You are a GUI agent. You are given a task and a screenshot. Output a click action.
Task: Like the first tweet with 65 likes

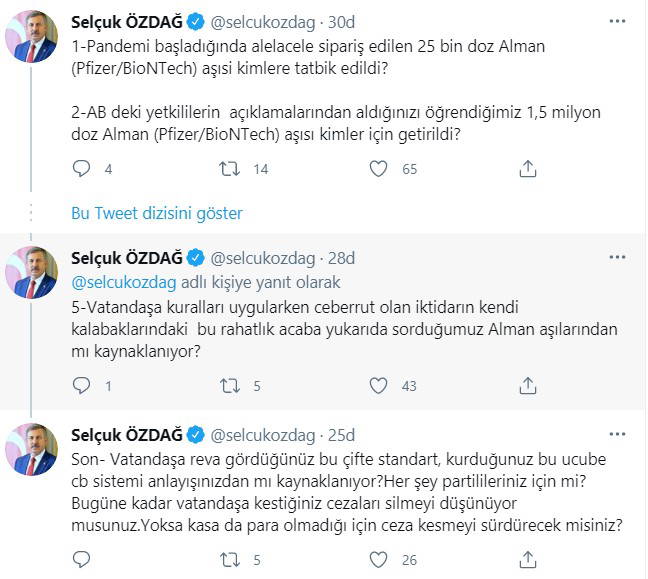coord(377,169)
